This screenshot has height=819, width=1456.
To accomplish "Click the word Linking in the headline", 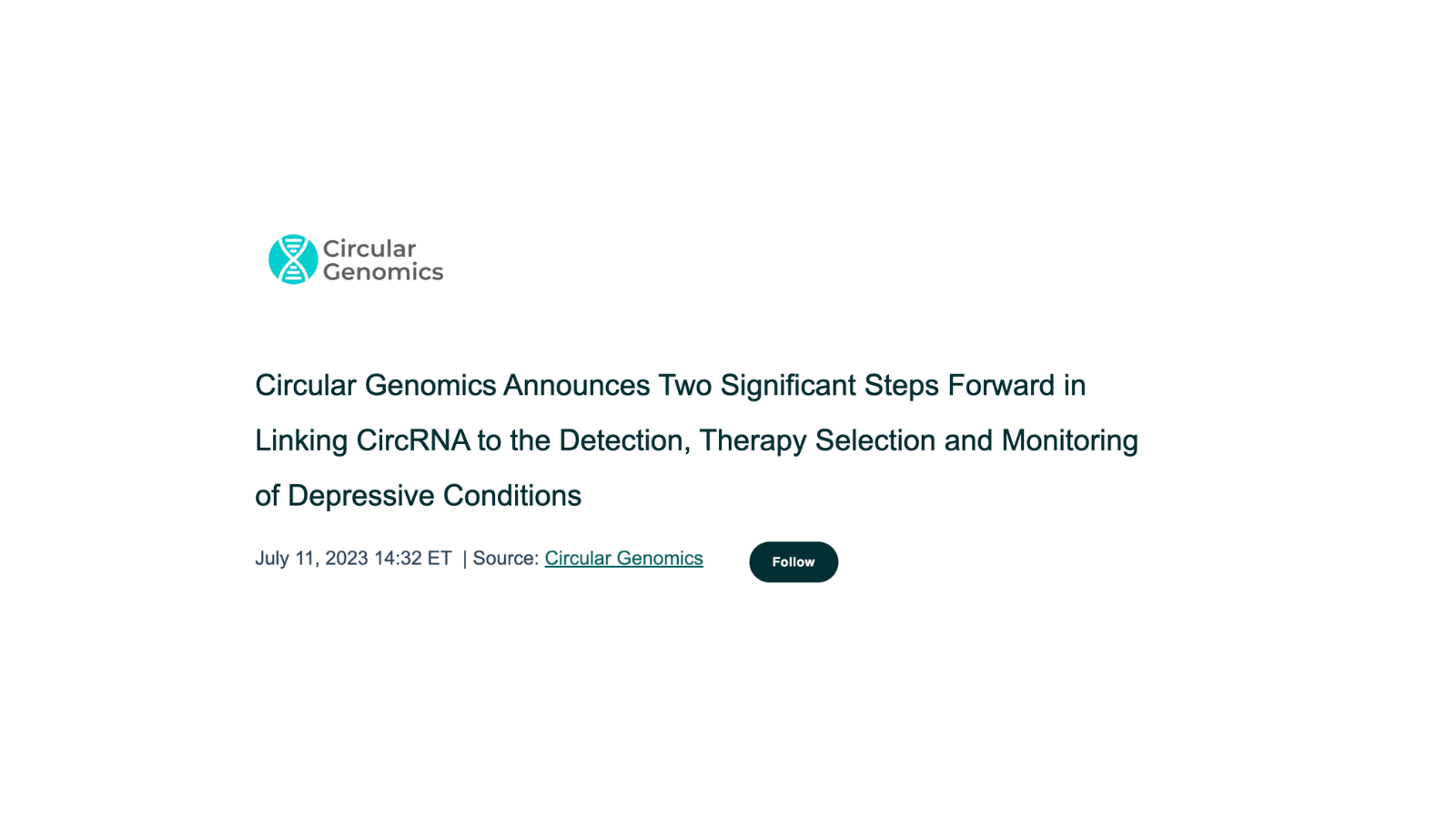I will pos(301,440).
